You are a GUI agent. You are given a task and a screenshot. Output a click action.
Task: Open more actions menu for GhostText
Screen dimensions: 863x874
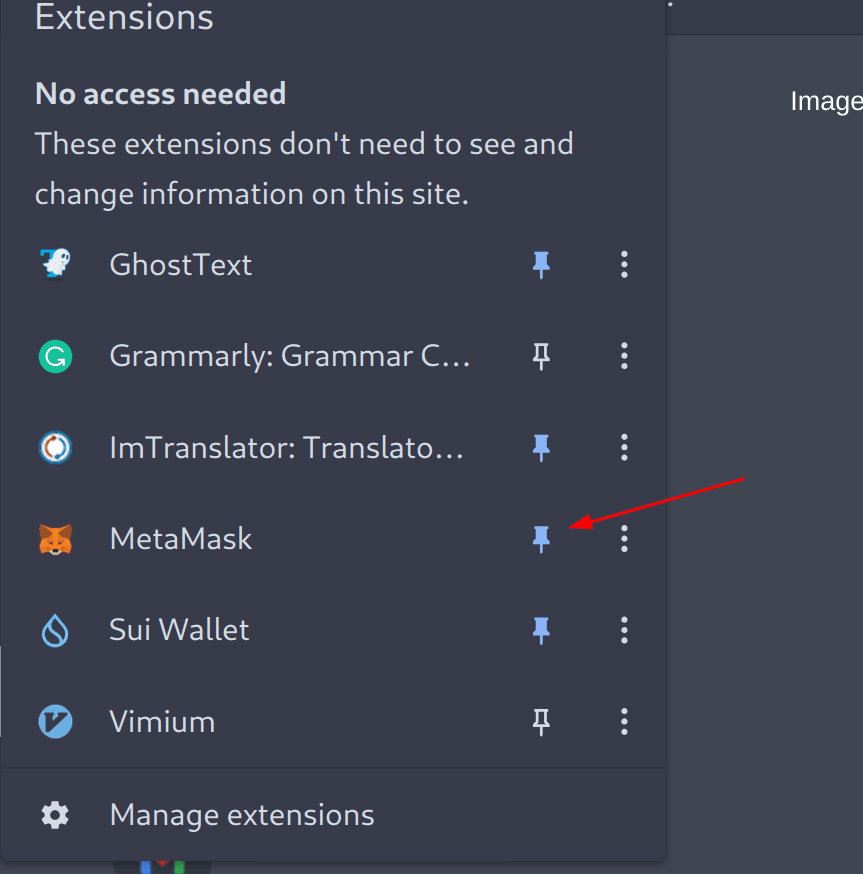point(624,265)
